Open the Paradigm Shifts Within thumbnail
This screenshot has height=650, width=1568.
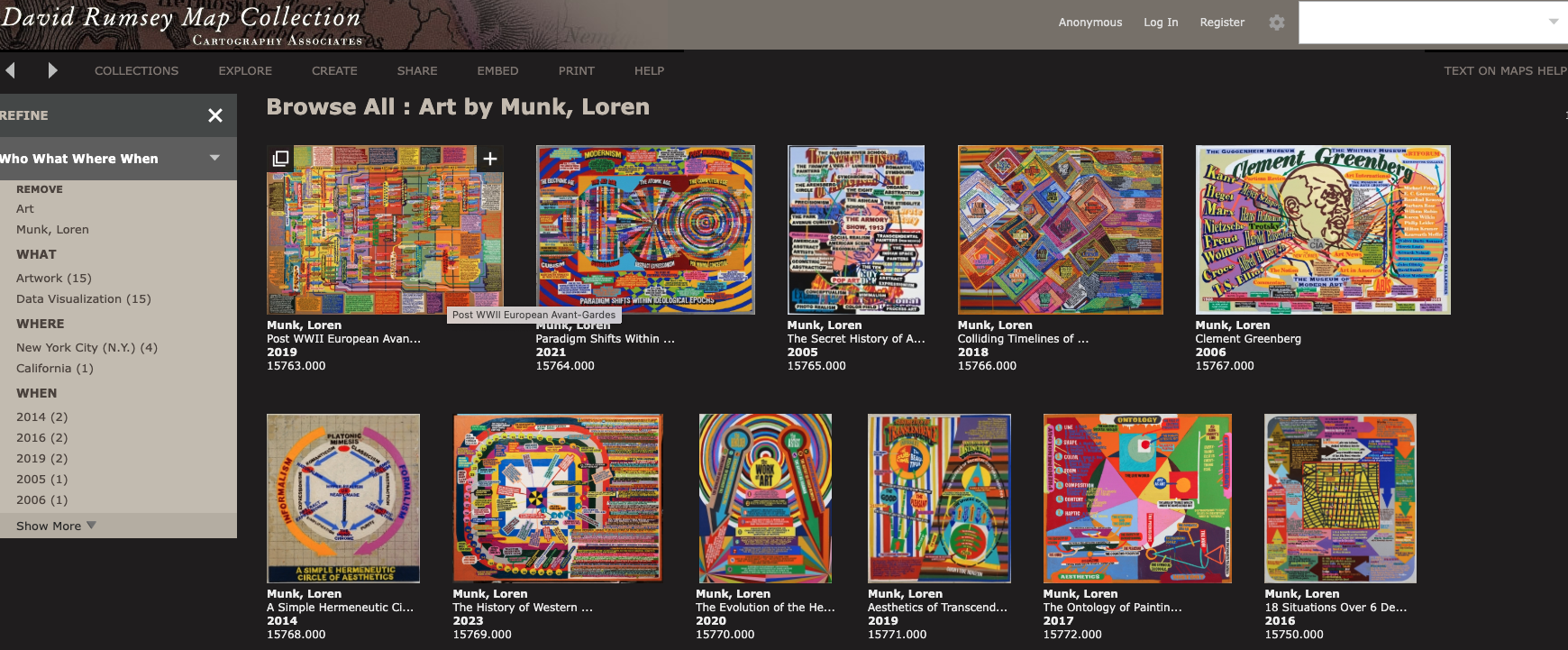[645, 230]
